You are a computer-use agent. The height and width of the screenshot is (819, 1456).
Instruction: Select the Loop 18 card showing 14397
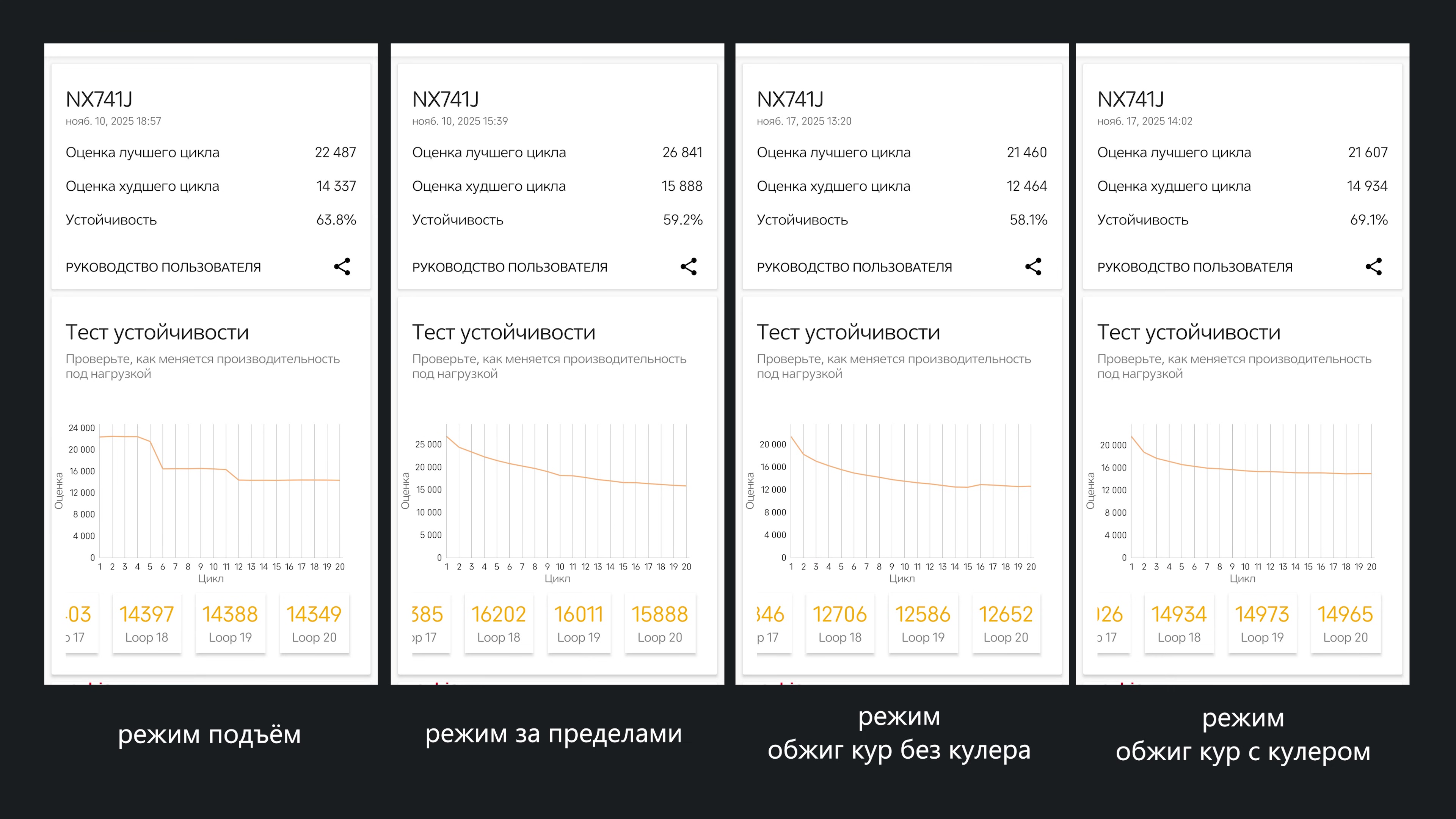(146, 623)
